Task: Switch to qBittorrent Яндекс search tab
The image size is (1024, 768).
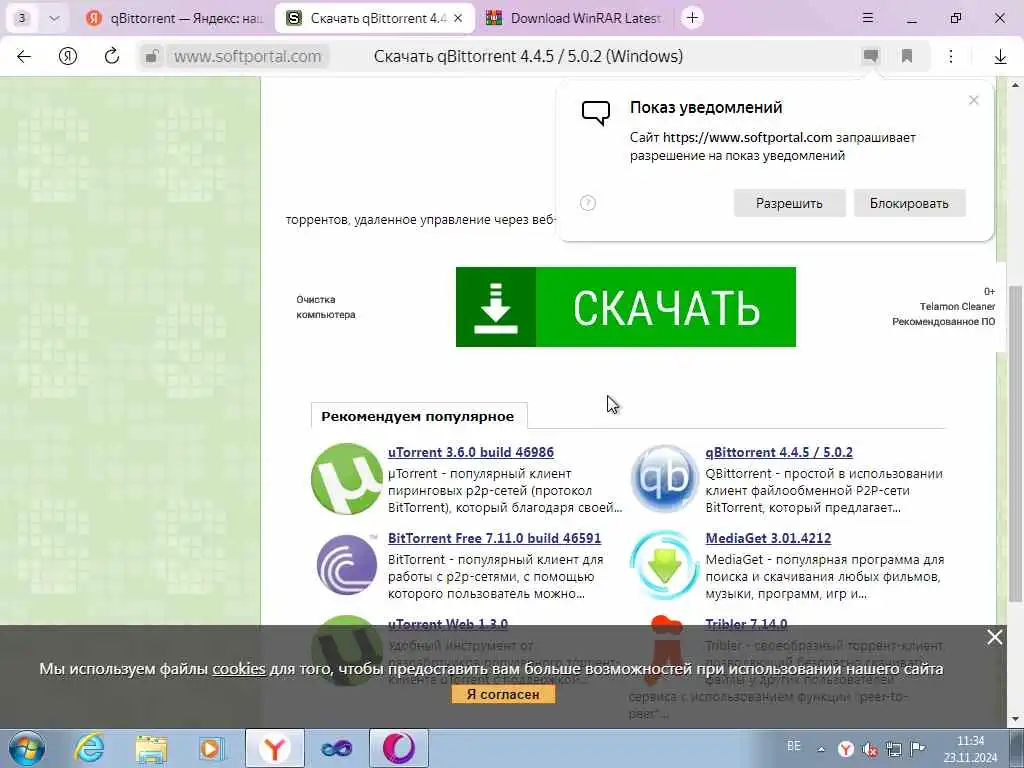Action: 174,18
